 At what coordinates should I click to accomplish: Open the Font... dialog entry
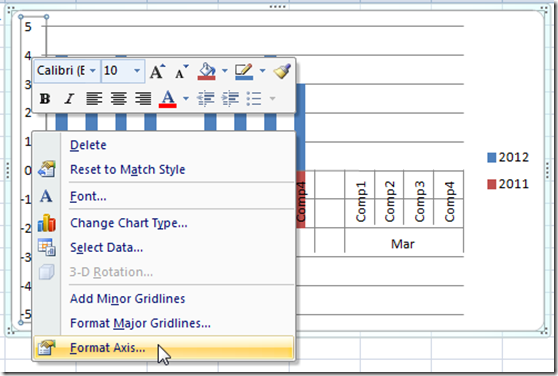(164, 196)
